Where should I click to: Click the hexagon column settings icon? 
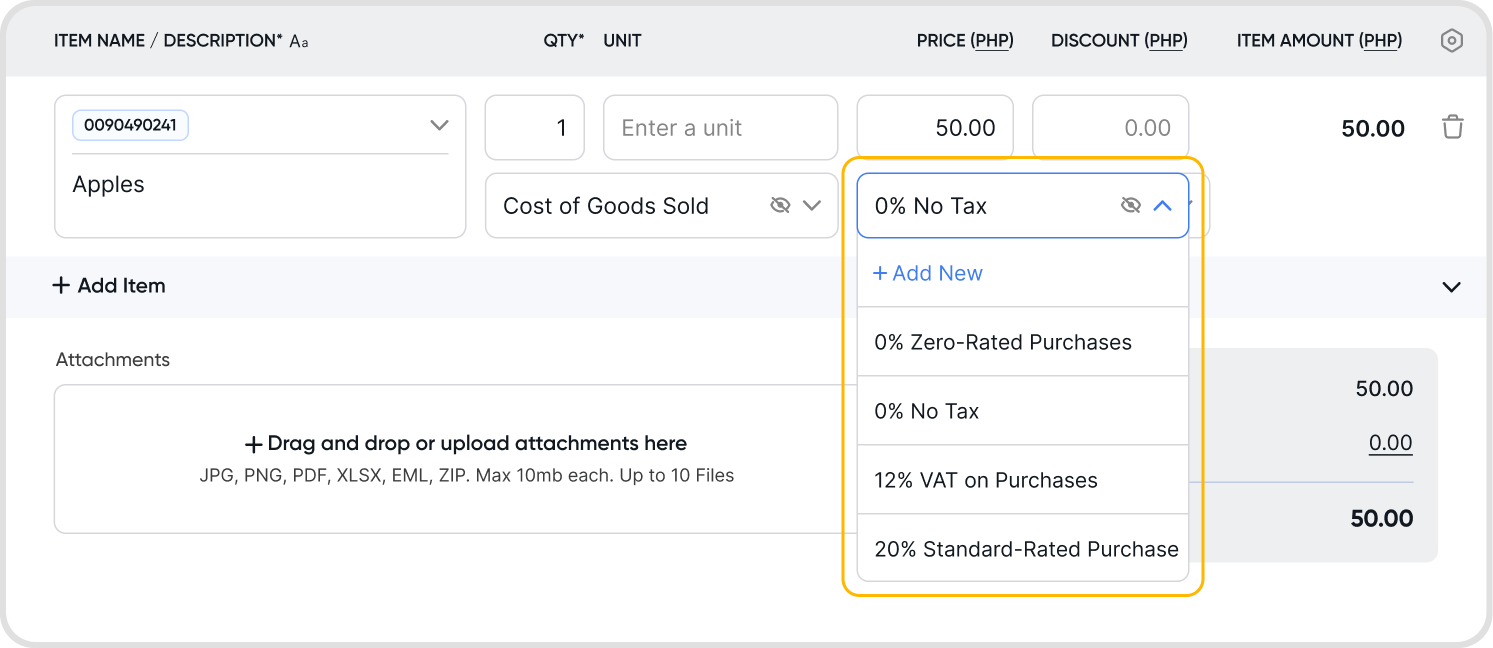[x=1451, y=41]
